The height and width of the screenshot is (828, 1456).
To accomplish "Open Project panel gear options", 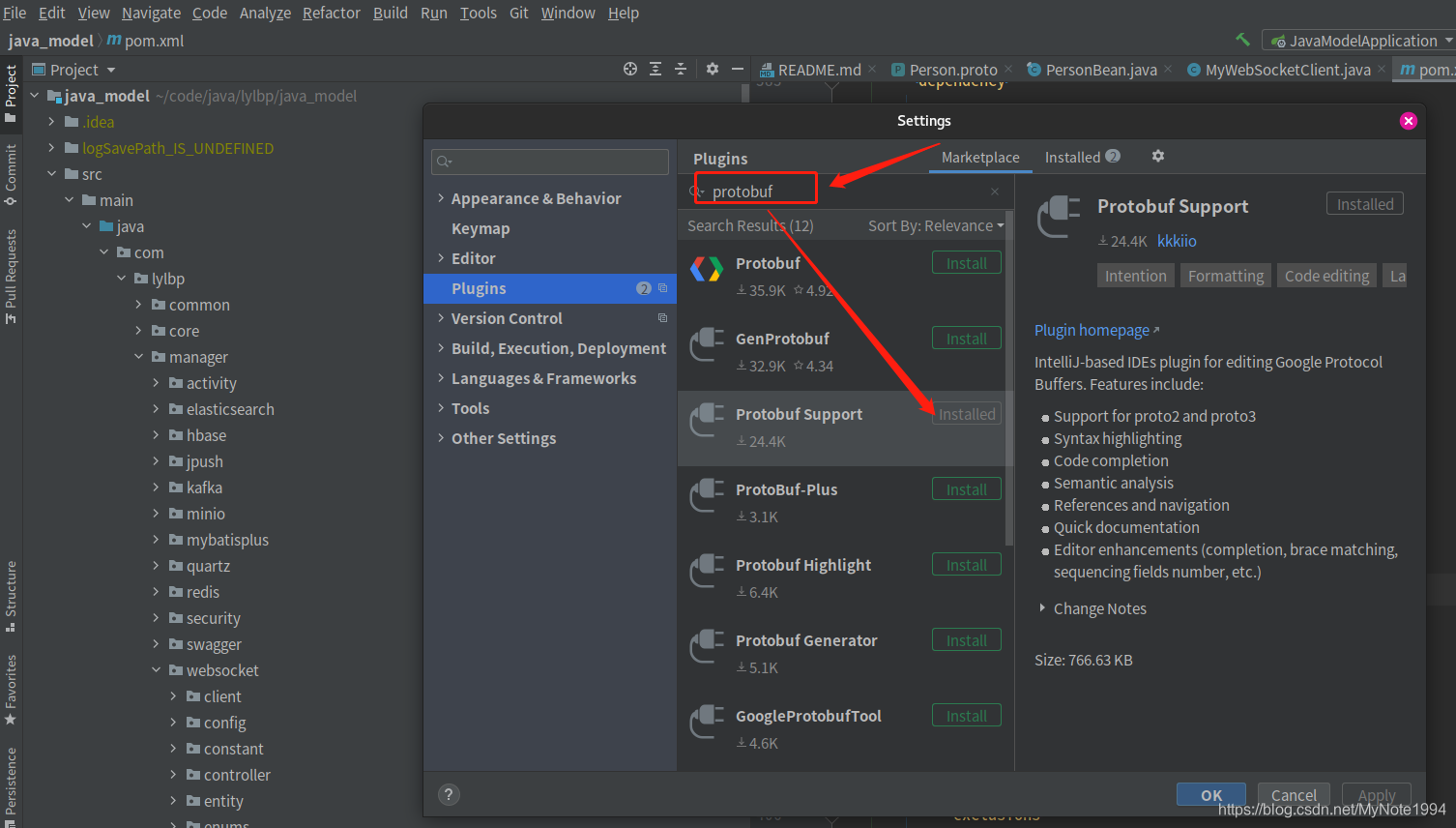I will click(x=713, y=69).
